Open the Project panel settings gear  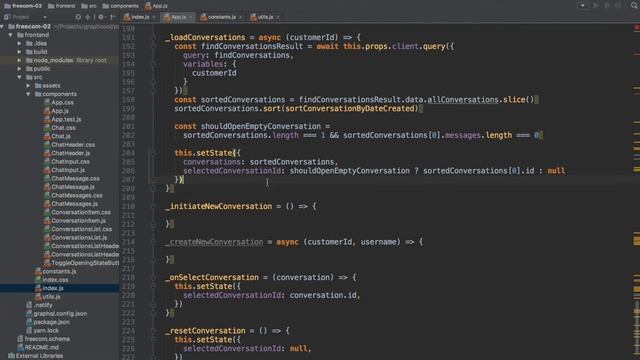tap(101, 17)
